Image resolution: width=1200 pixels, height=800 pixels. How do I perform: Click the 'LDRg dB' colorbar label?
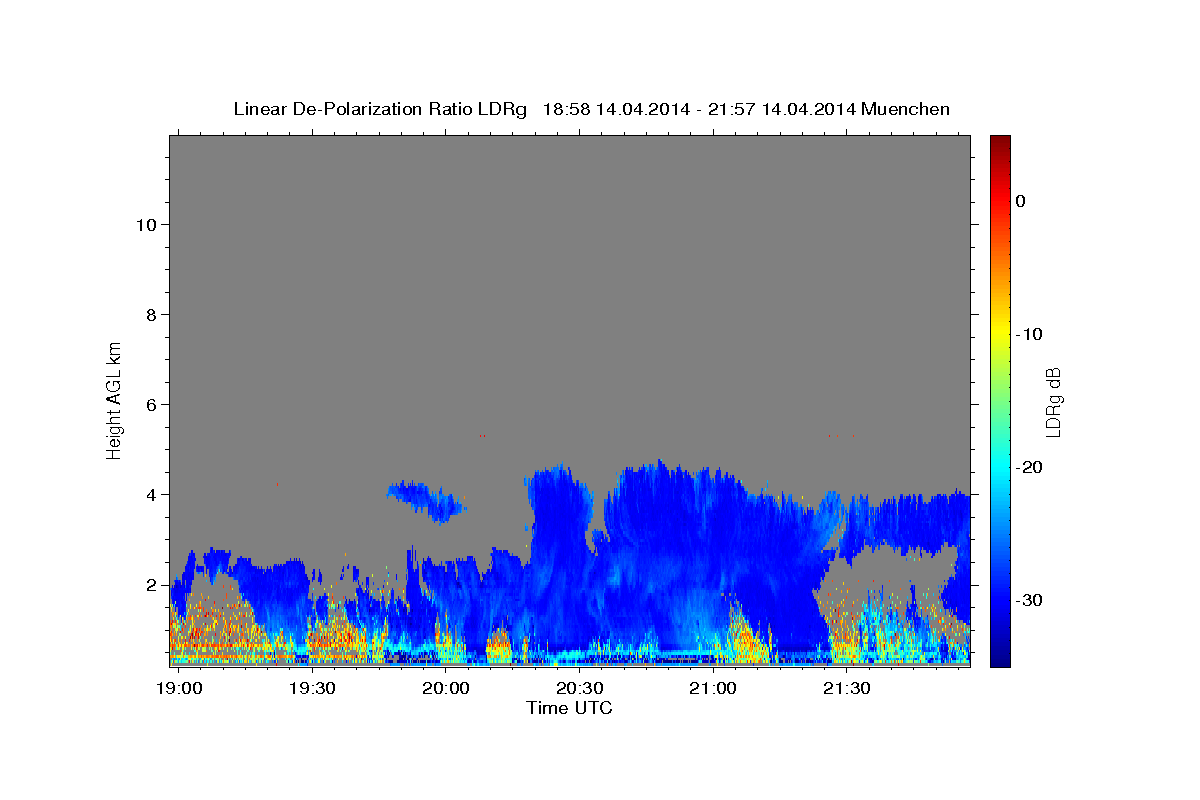coord(1052,402)
